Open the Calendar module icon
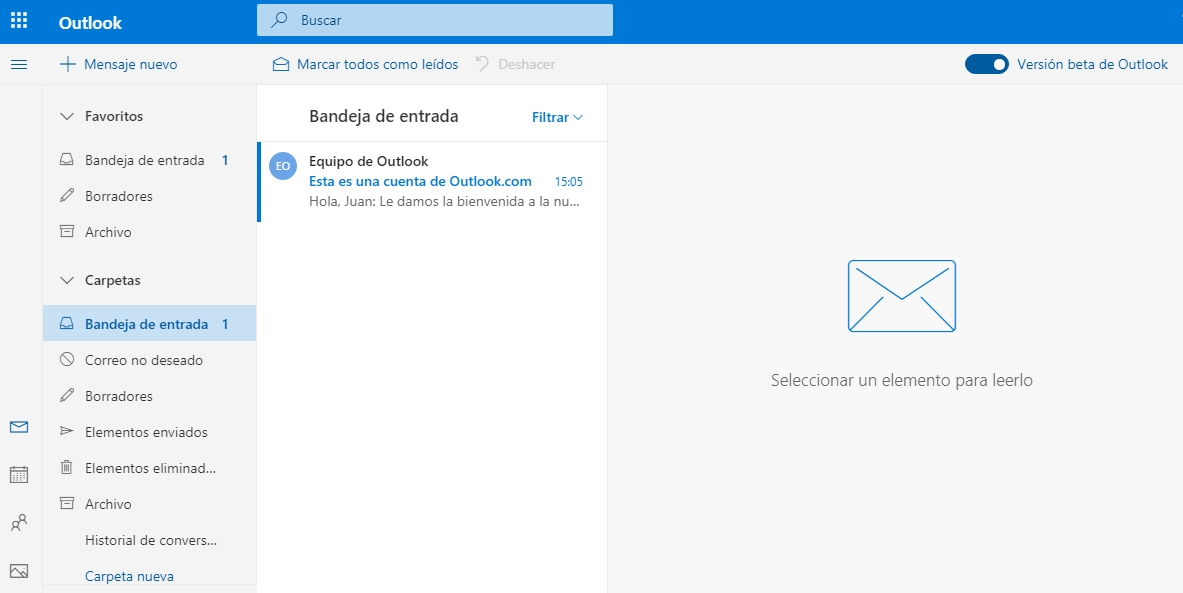1183x593 pixels. click(19, 475)
